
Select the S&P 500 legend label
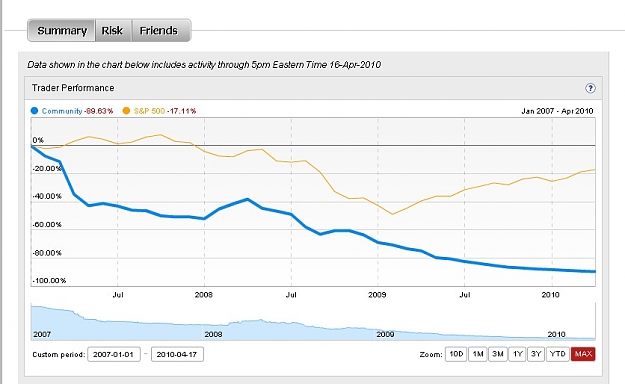coord(149,111)
